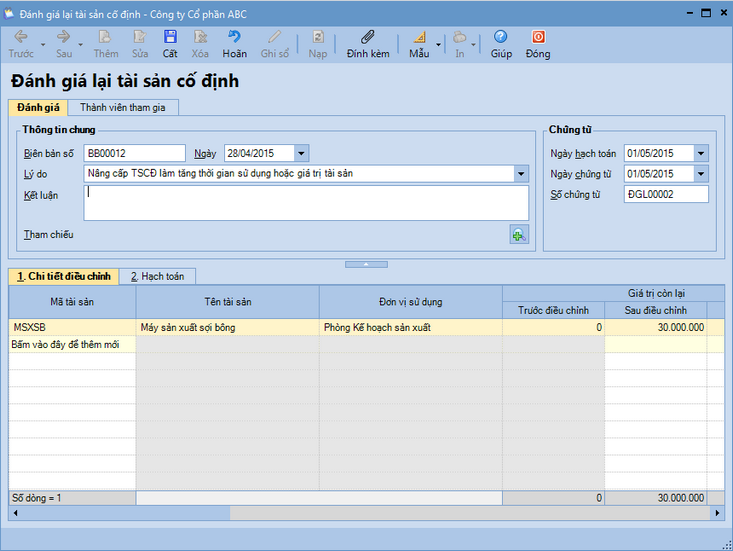Click the Ghi sổ (post) pencil icon

pyautogui.click(x=274, y=37)
